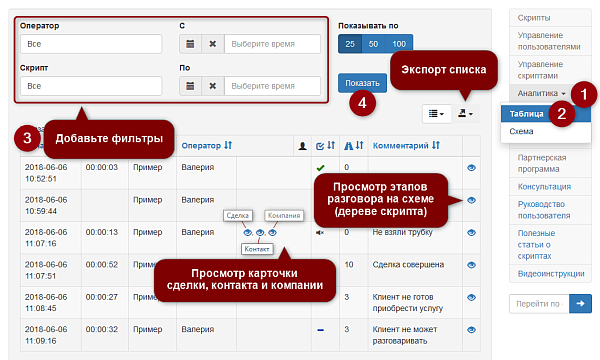Show 50 rows per page
This screenshot has width=600, height=360.
pyautogui.click(x=373, y=44)
